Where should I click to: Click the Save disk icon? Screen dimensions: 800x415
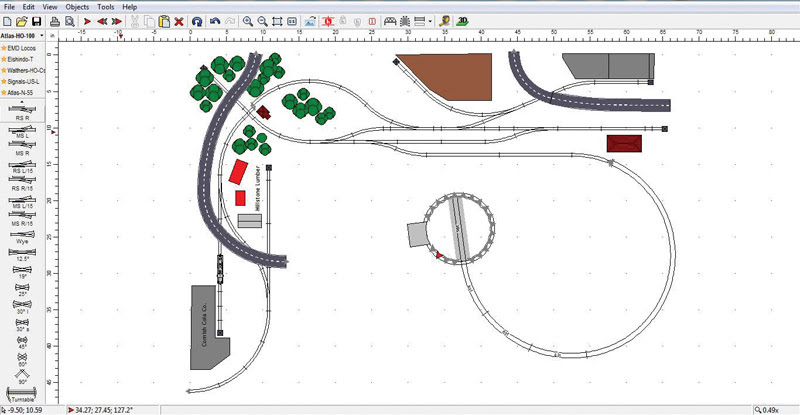click(x=37, y=21)
